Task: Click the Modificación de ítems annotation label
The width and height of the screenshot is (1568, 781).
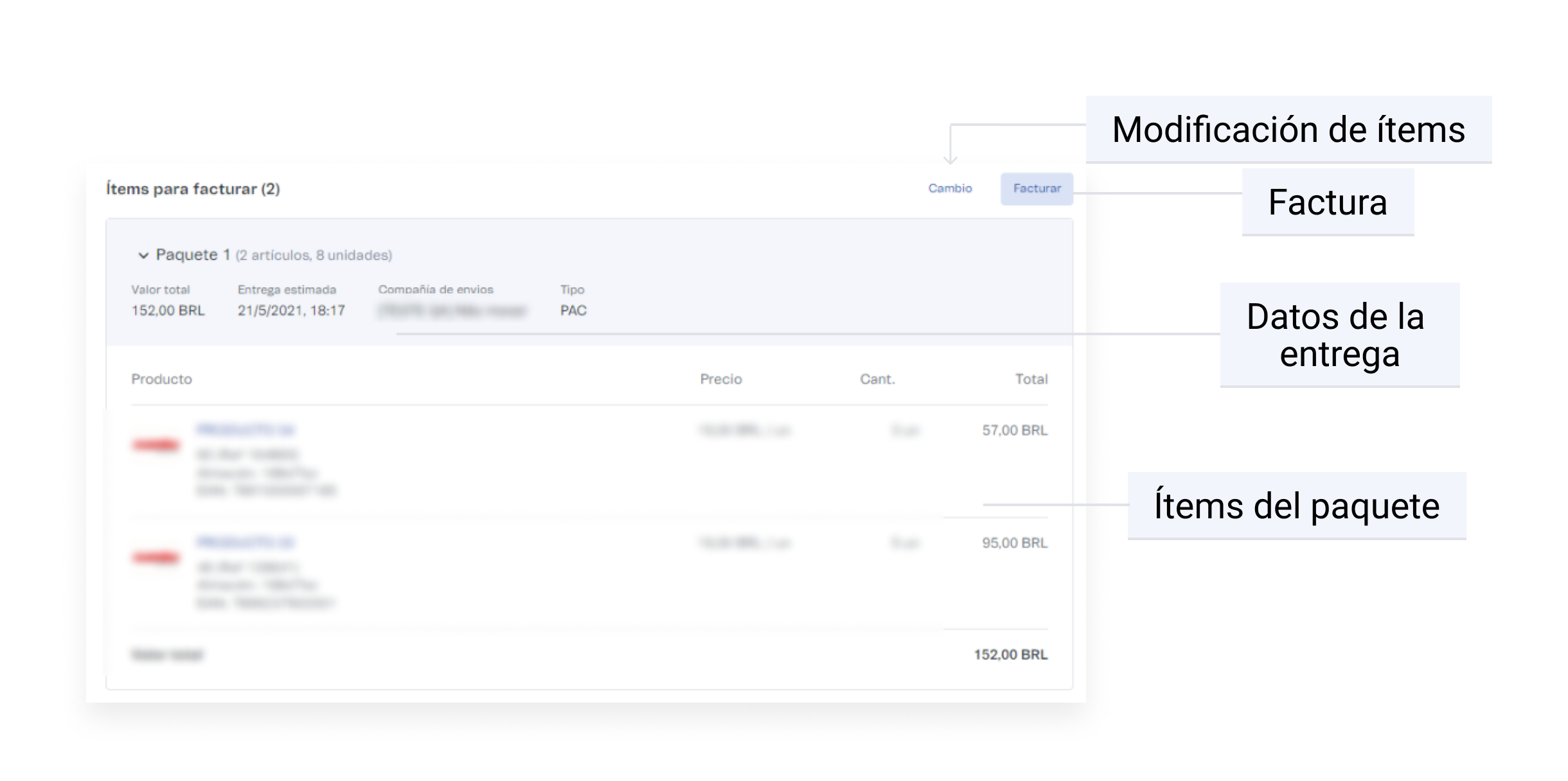Action: click(1288, 130)
